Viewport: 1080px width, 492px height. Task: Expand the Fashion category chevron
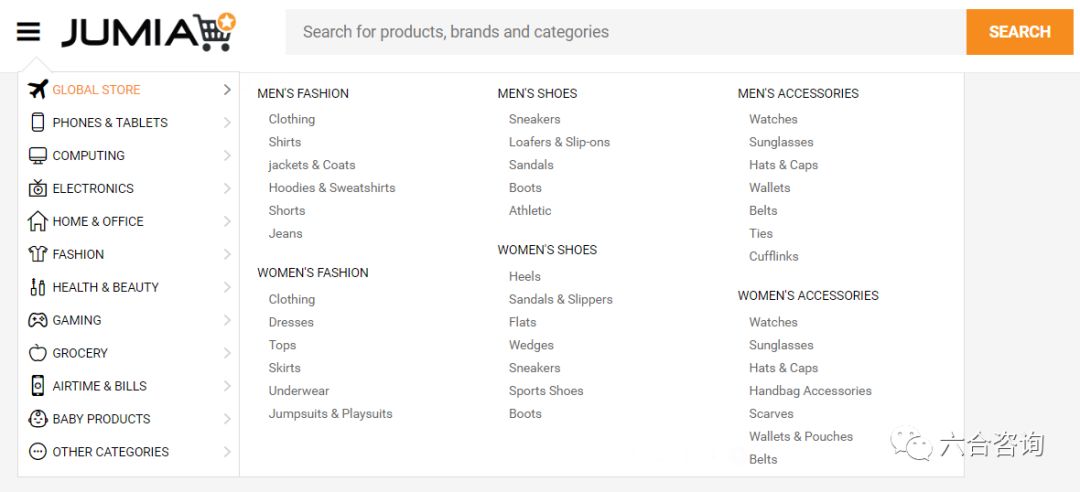pyautogui.click(x=227, y=254)
